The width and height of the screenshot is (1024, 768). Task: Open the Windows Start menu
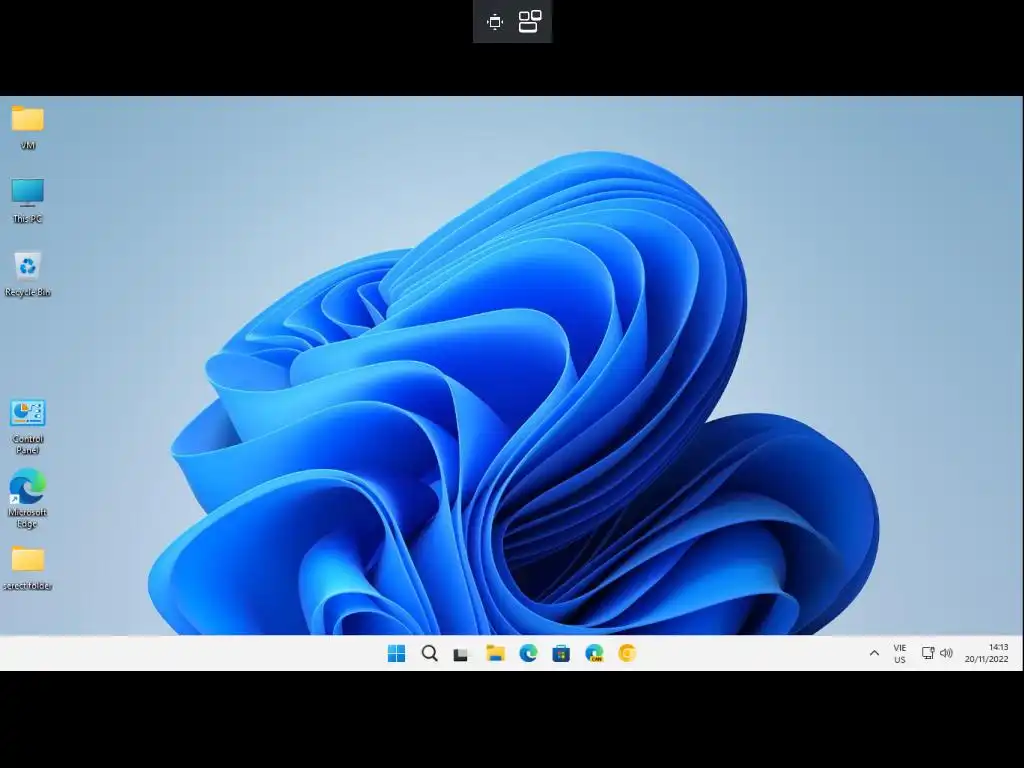point(396,653)
